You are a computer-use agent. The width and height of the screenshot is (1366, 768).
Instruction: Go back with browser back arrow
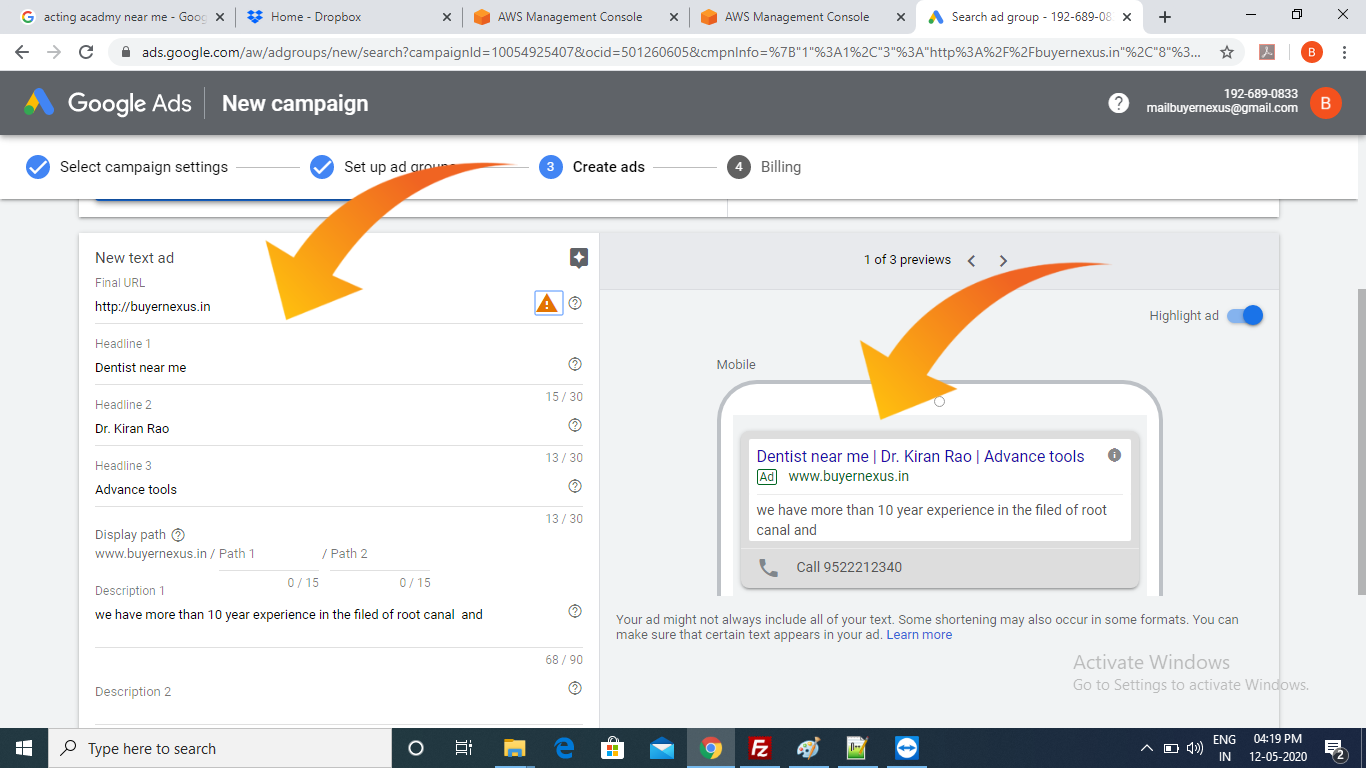click(x=22, y=52)
